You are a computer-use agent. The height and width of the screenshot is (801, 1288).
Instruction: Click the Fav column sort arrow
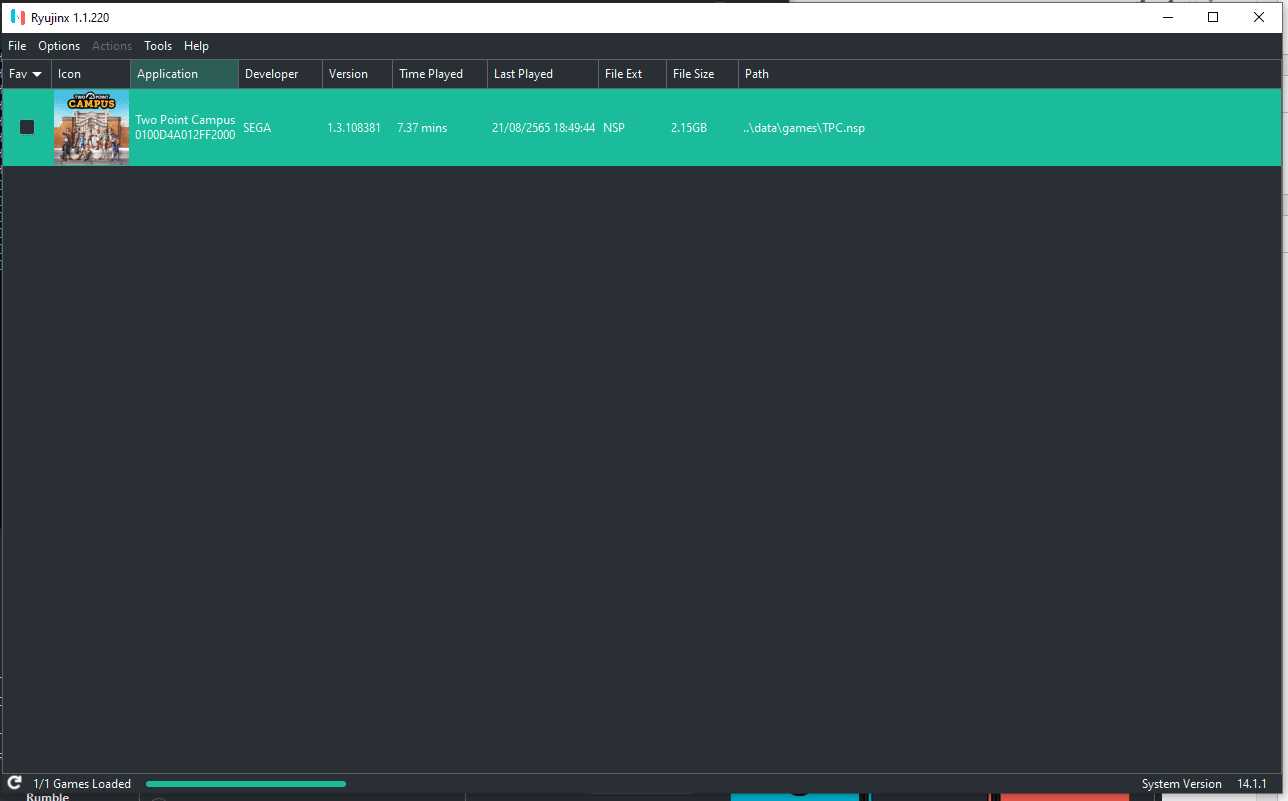(37, 74)
